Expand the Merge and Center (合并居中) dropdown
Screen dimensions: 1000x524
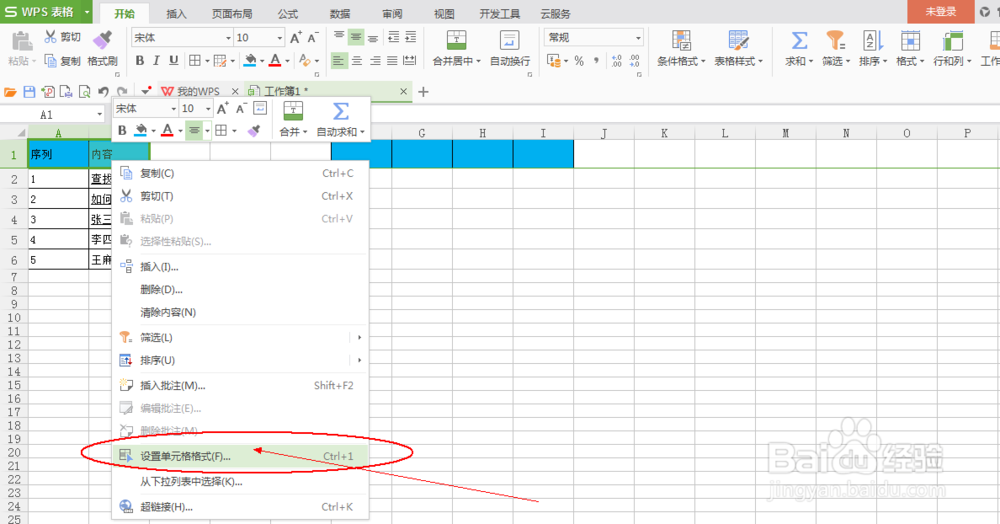pyautogui.click(x=478, y=61)
